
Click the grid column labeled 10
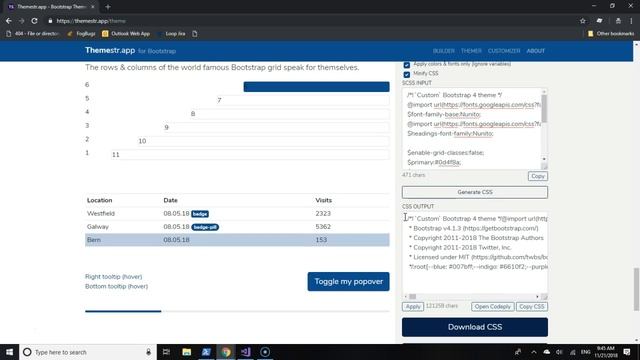point(263,141)
